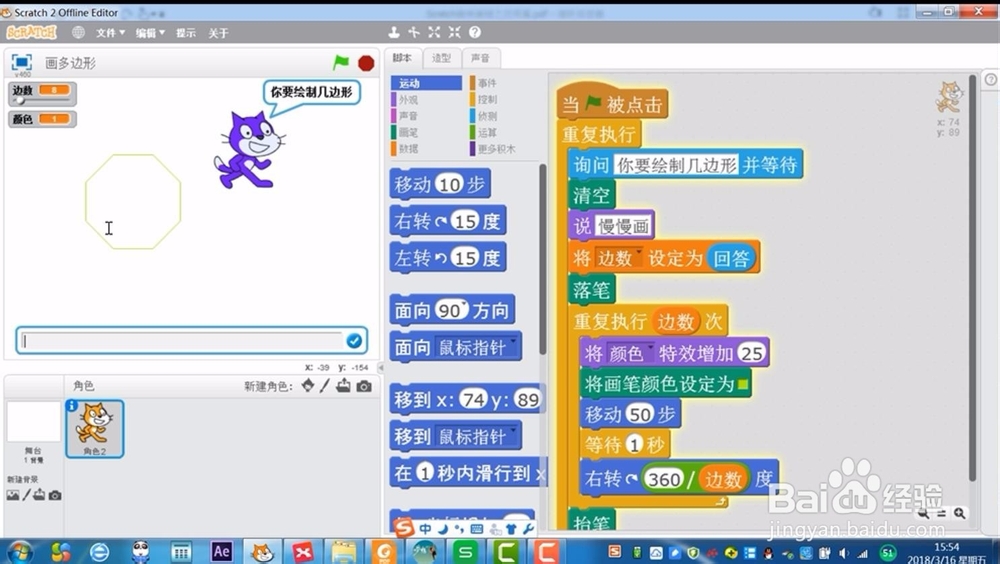Select the 运动 block category
The height and width of the screenshot is (564, 1000).
tap(427, 83)
